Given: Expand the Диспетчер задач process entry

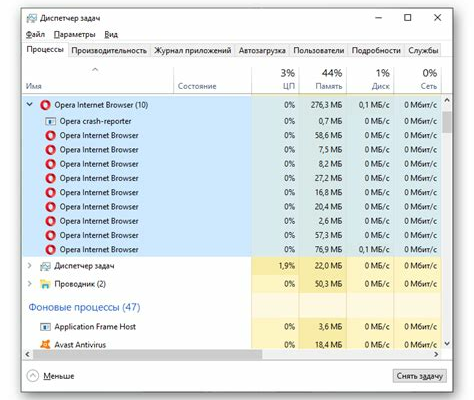Looking at the screenshot, I should pos(30,266).
